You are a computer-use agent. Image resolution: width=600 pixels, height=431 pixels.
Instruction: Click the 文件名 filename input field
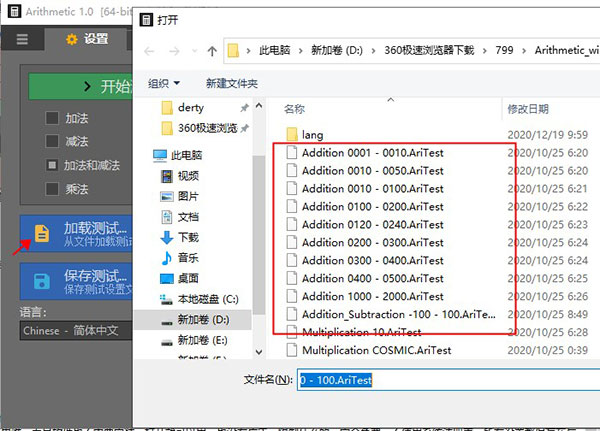445,381
